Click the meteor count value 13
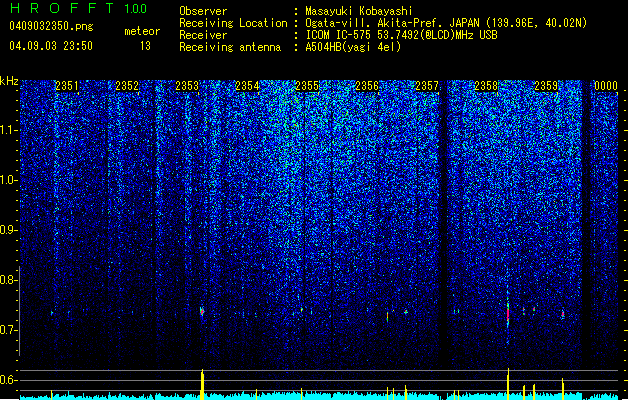 click(x=145, y=46)
